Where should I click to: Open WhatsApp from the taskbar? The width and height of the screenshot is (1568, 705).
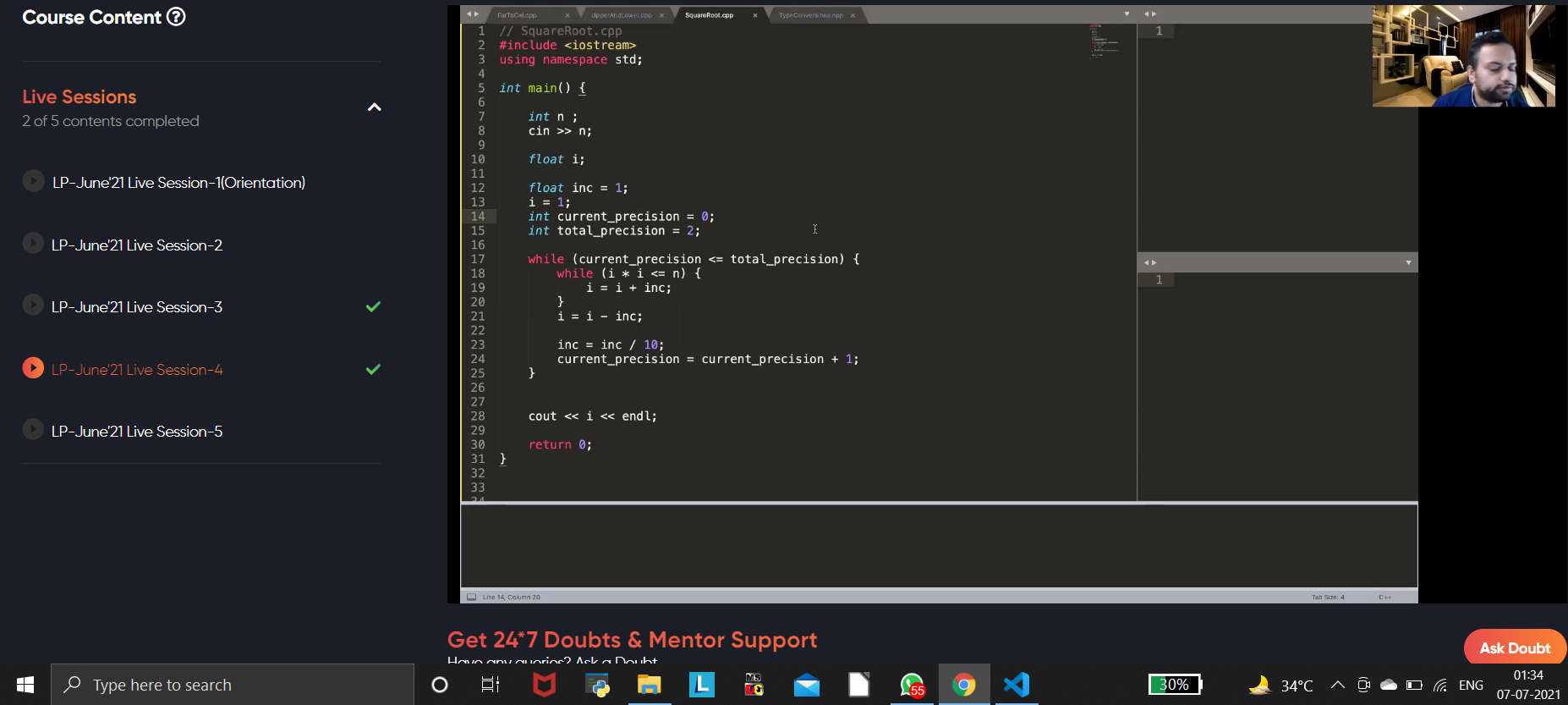point(912,685)
